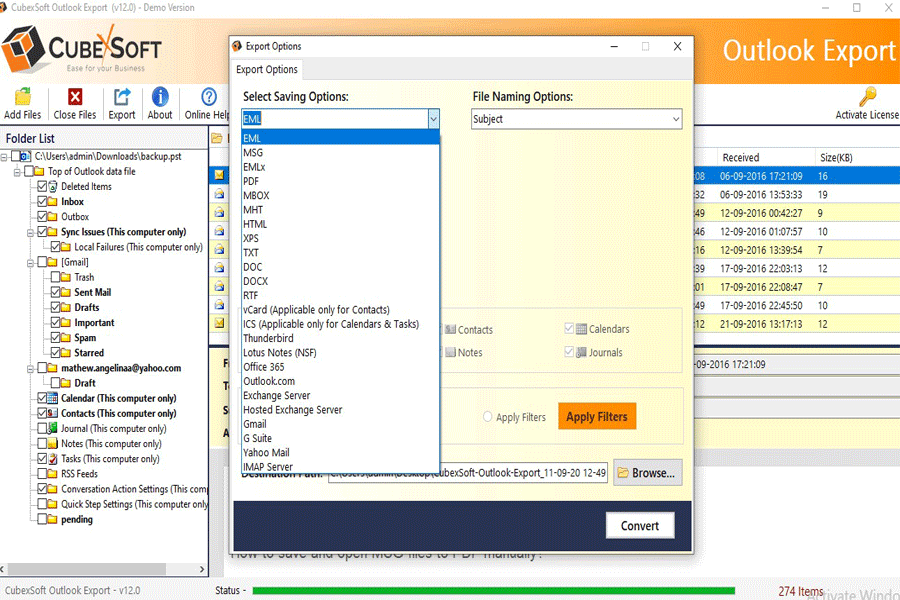Click the Contacts folder icon in tree

pyautogui.click(x=53, y=413)
